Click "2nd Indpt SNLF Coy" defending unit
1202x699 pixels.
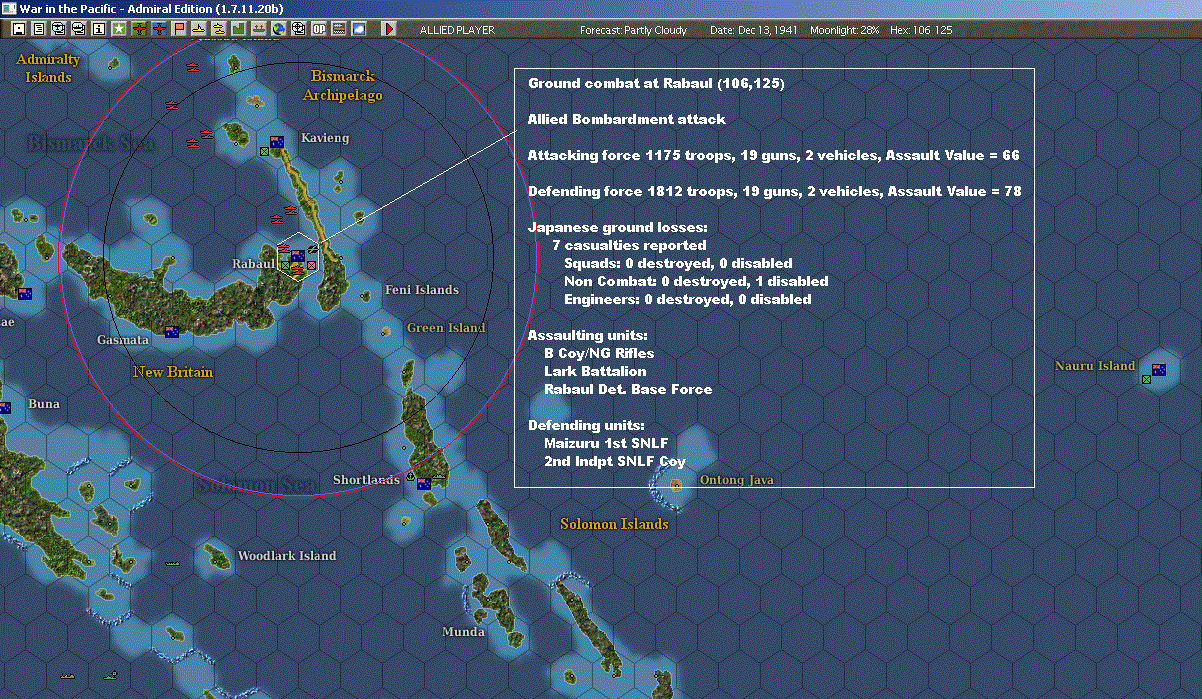[x=615, y=461]
